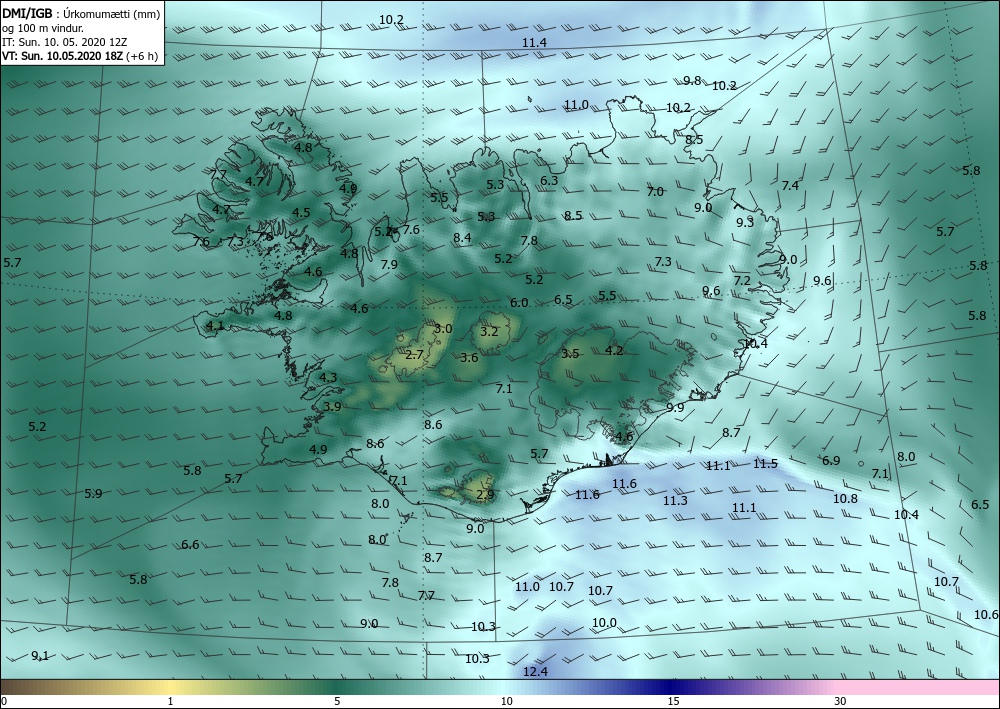Click the 4.5 value on the map

[301, 213]
